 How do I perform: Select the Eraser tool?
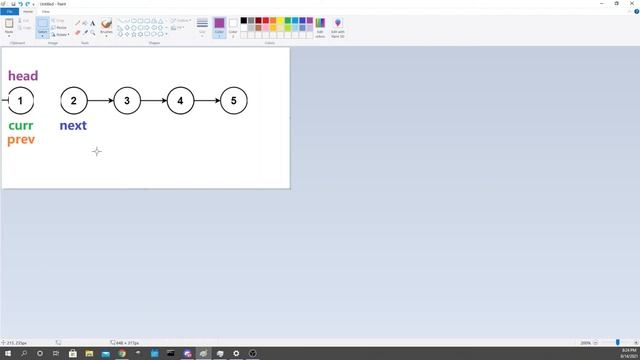pyautogui.click(x=78, y=32)
